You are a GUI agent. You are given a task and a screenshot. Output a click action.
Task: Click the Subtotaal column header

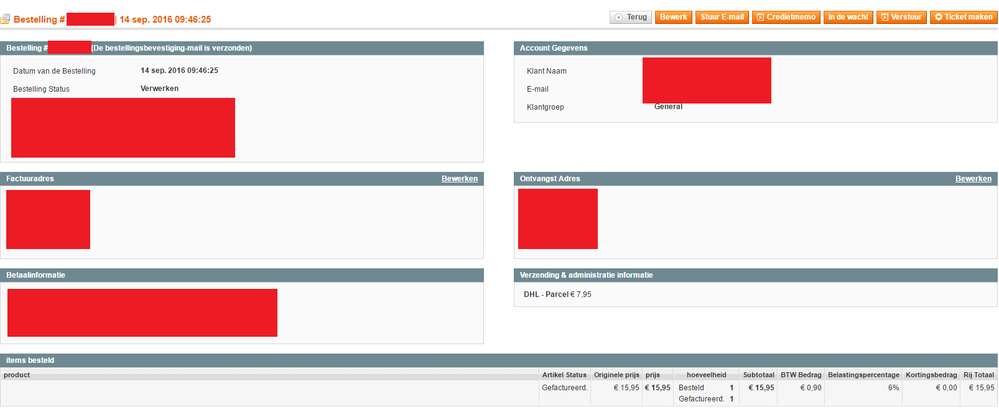pos(757,375)
